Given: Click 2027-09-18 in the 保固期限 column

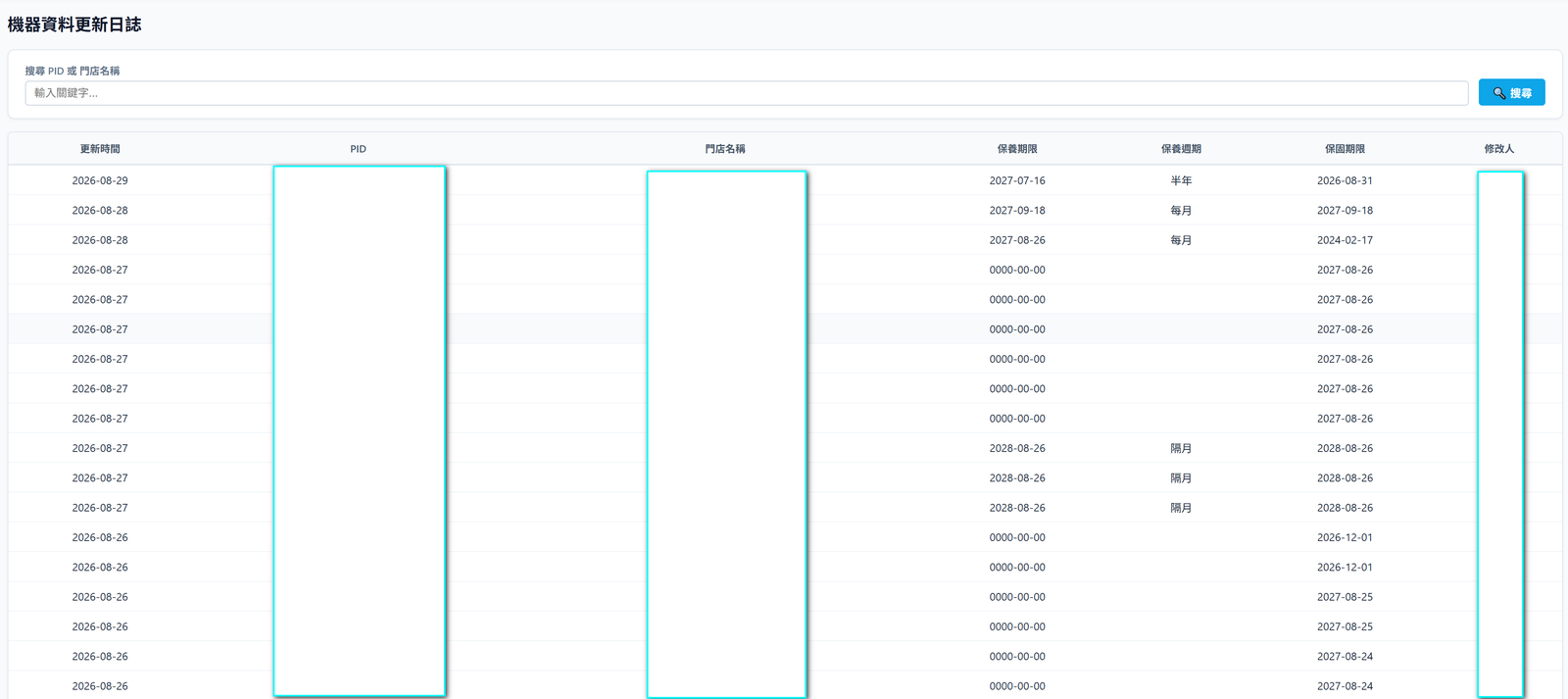Looking at the screenshot, I should (x=1345, y=210).
